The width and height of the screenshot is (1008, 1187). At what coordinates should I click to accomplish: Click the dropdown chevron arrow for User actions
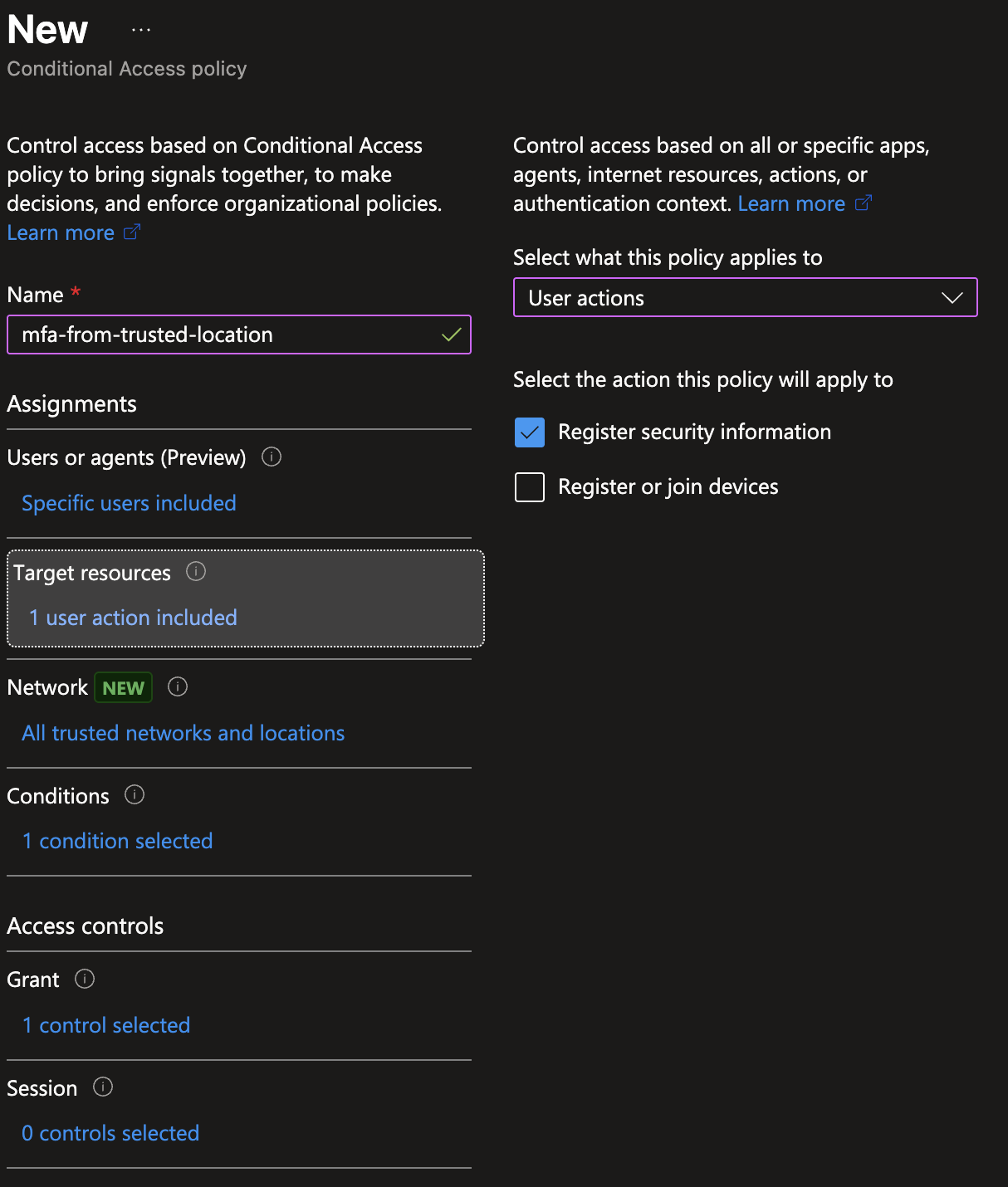click(x=952, y=298)
